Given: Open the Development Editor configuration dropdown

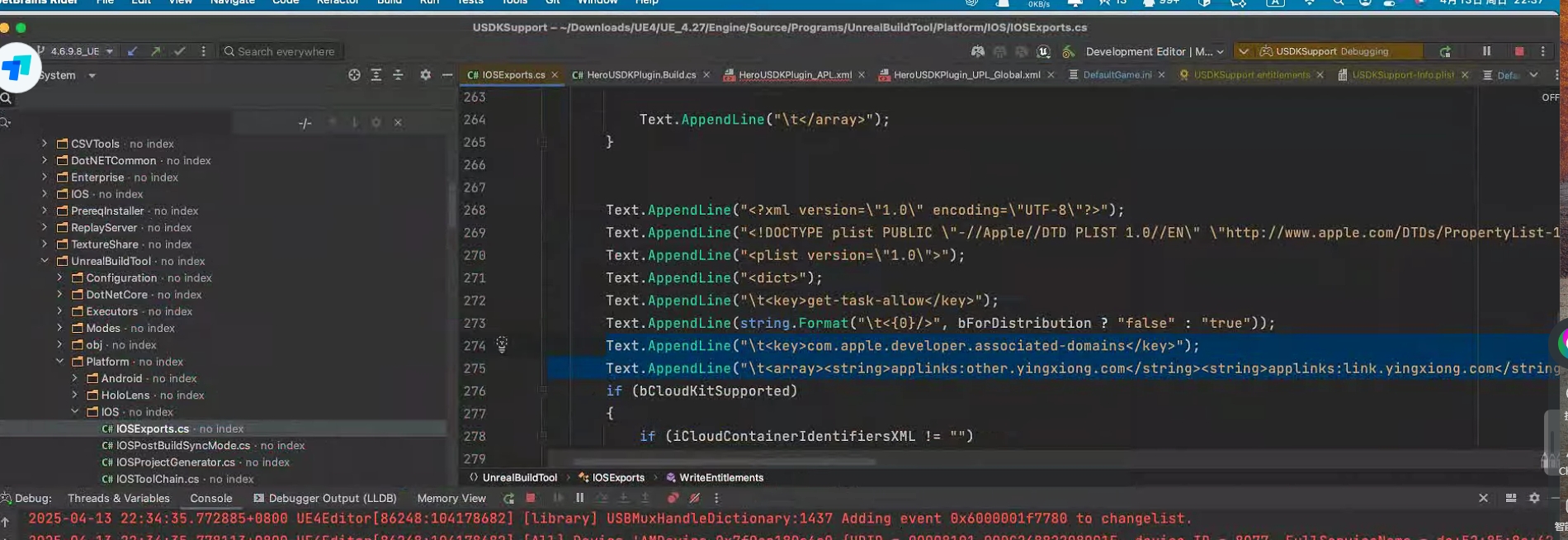Looking at the screenshot, I should (1154, 51).
